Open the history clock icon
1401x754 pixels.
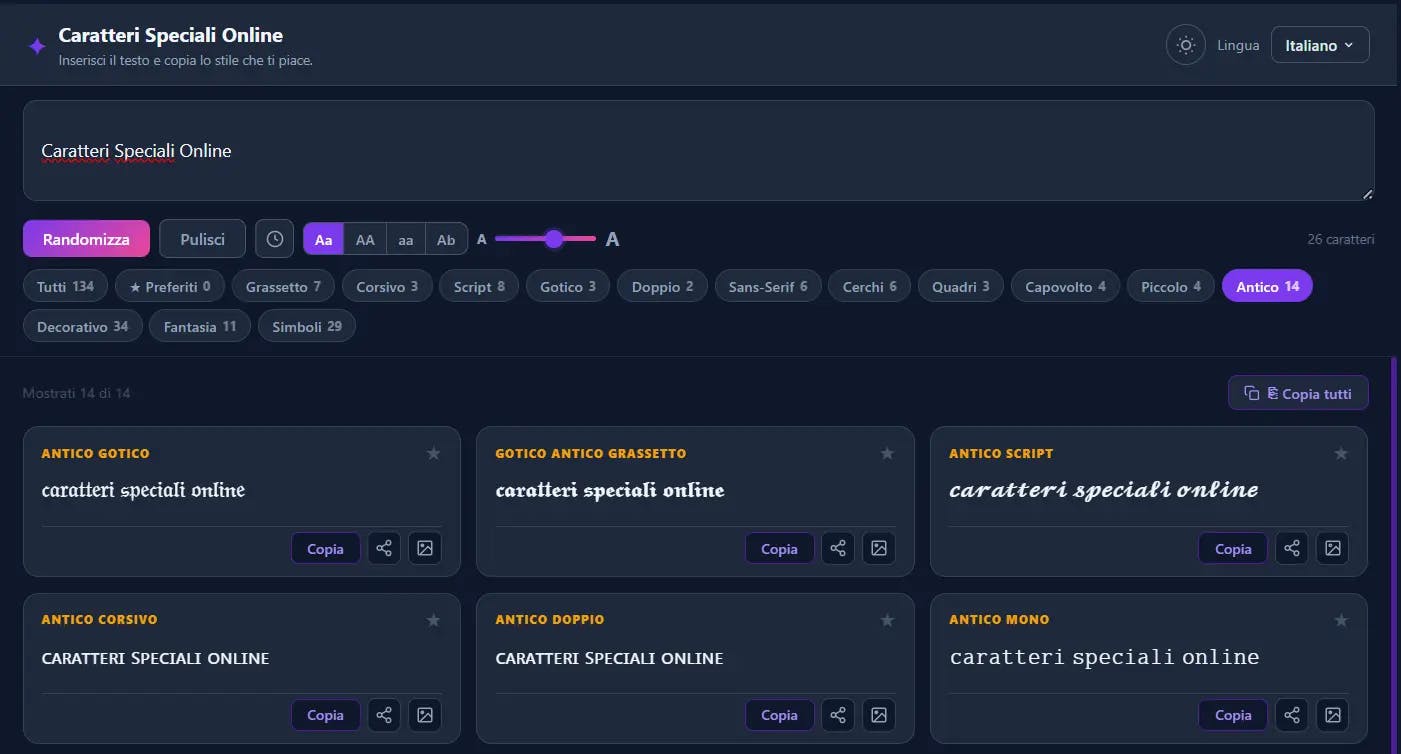coord(274,239)
